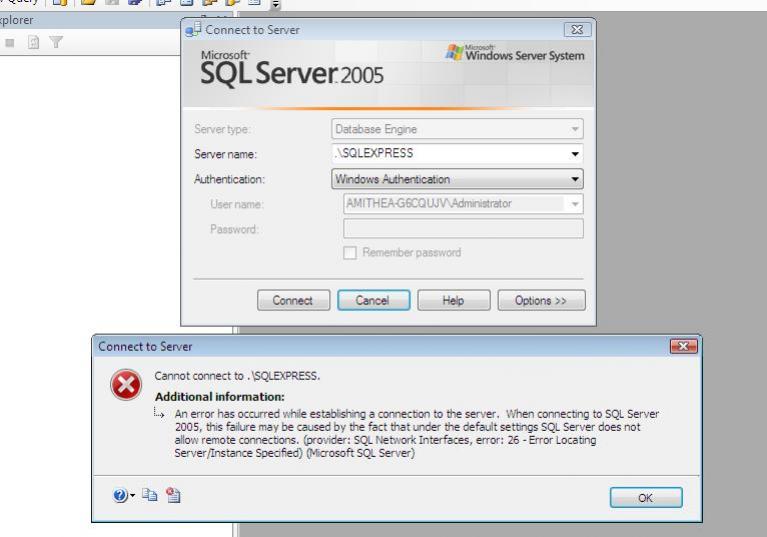The image size is (767, 537).
Task: Click the 'Server name:' label
Action: click(x=225, y=154)
